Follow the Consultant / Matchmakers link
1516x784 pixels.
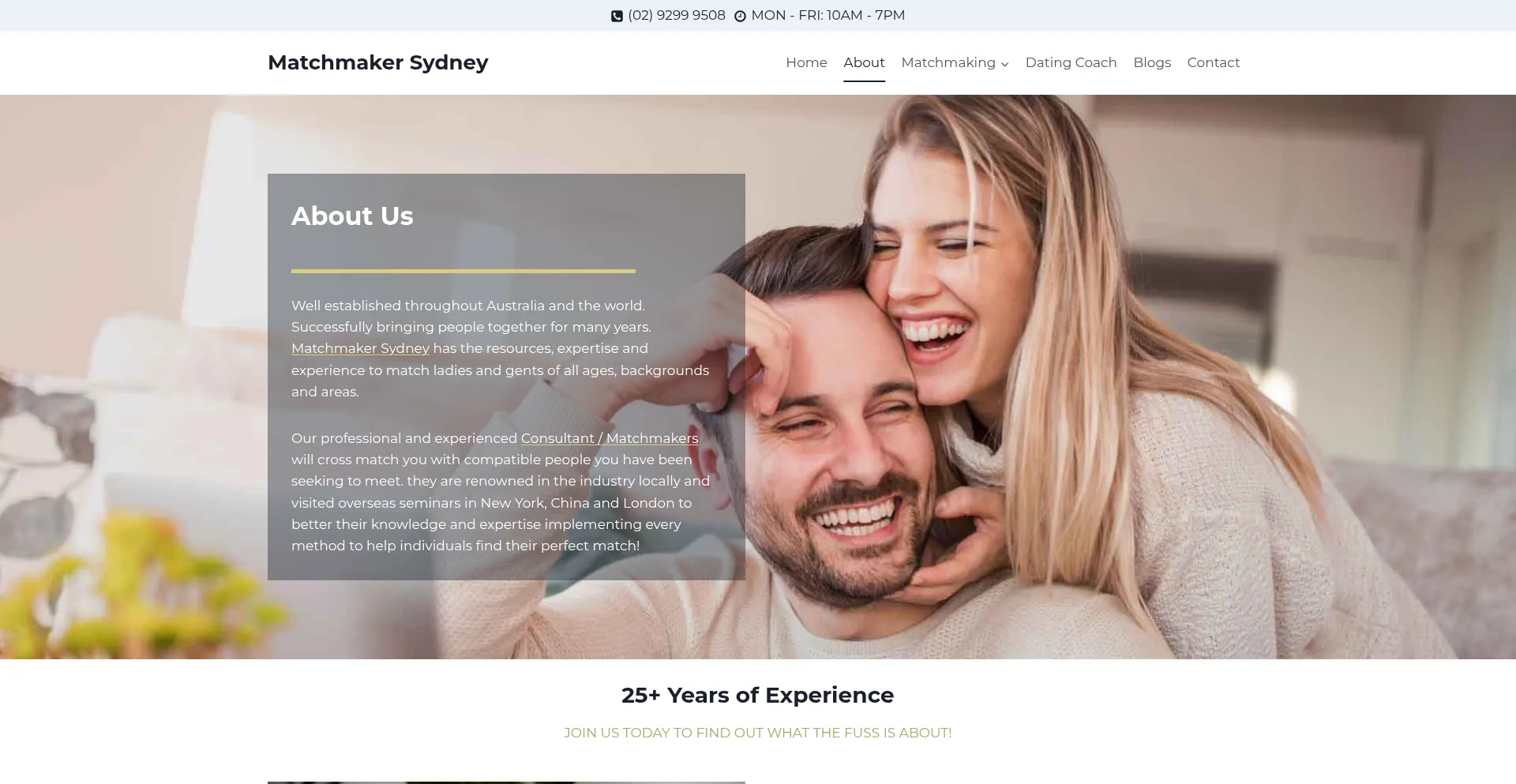click(610, 438)
